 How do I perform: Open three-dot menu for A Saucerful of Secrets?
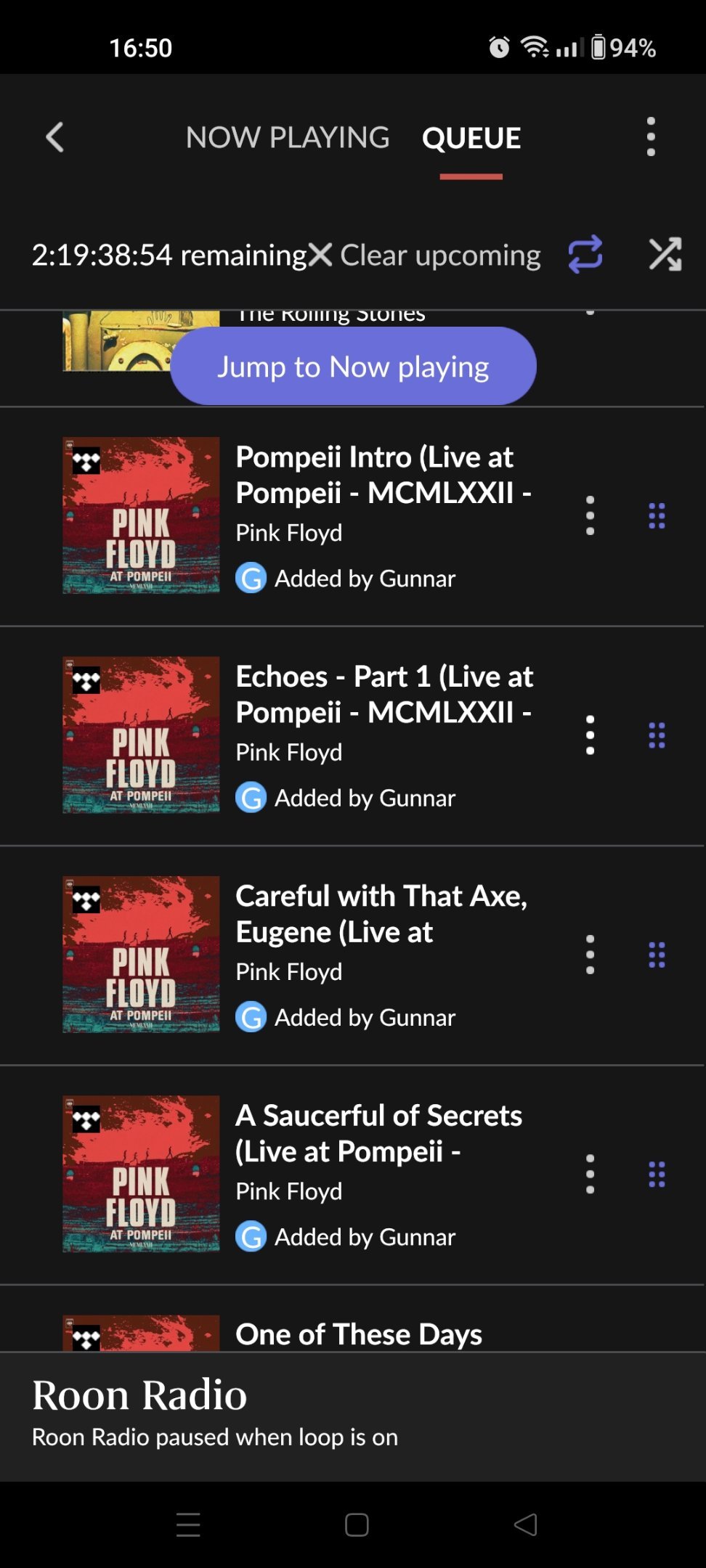click(x=590, y=1174)
